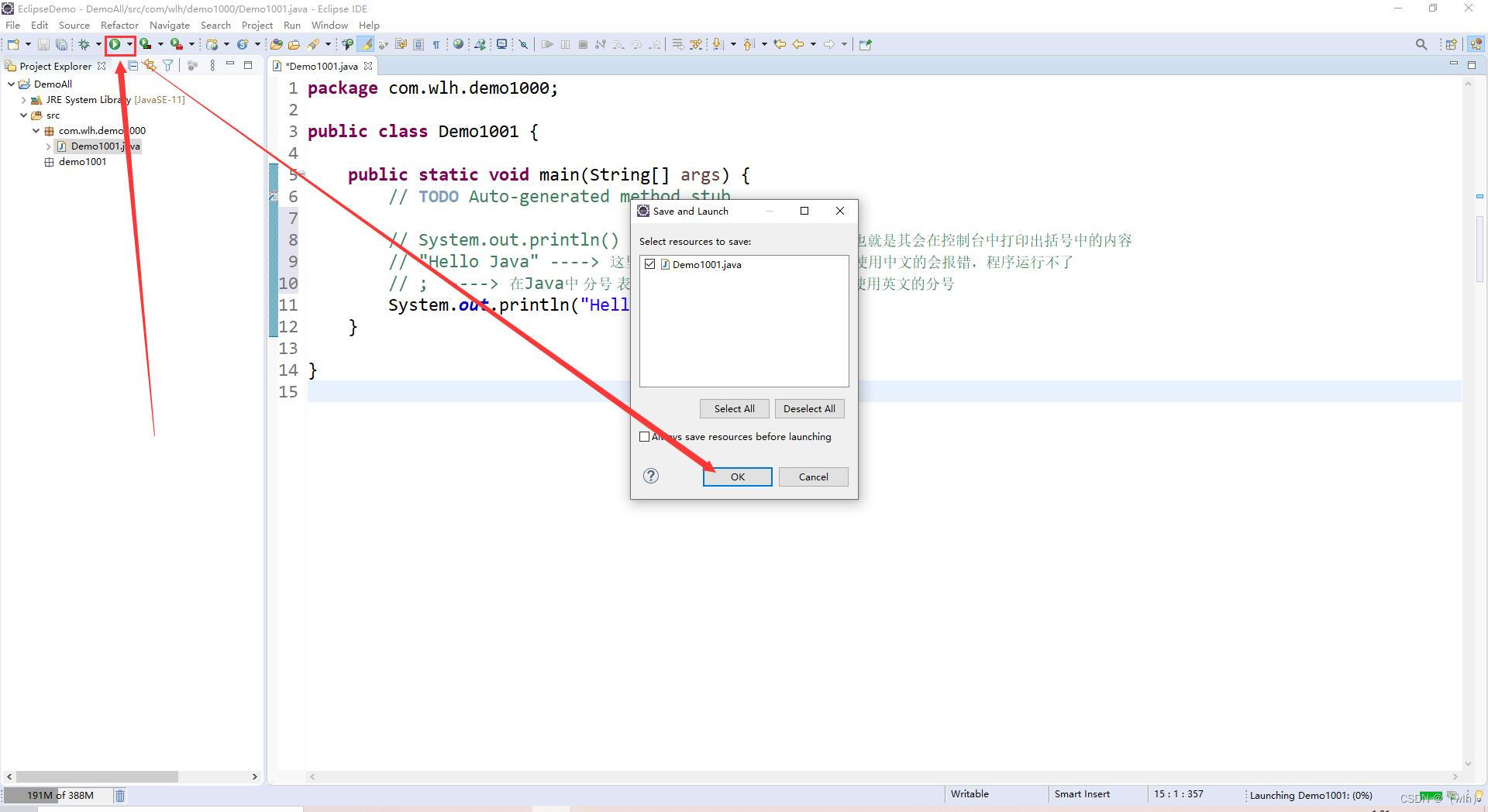
Task: Select the *Demo1001.java editor tab
Action: tap(321, 66)
